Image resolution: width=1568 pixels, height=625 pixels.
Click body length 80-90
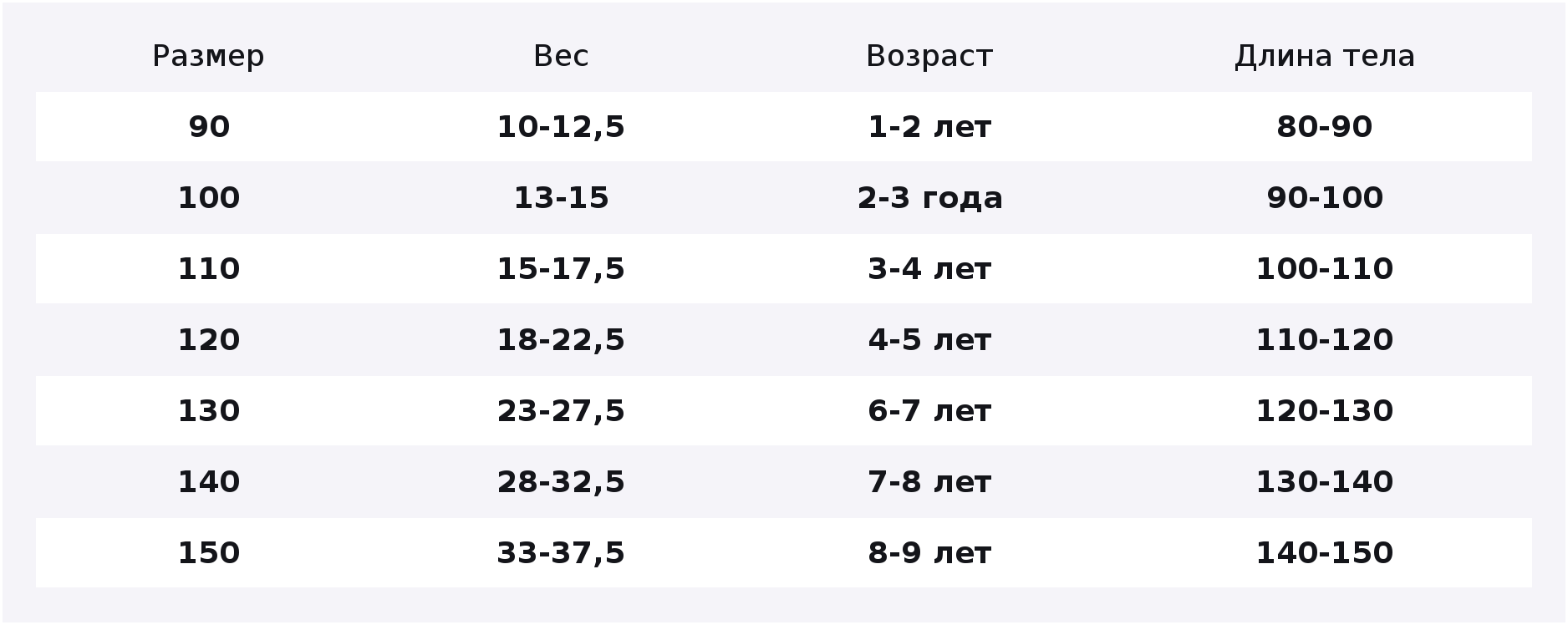1325,127
